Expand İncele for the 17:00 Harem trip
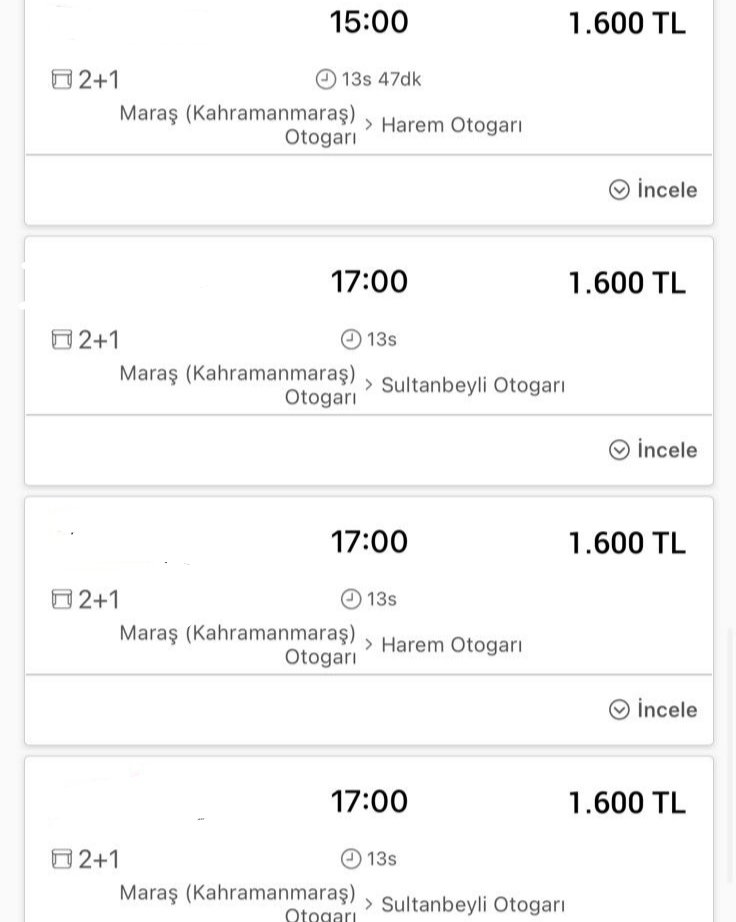 coord(653,710)
